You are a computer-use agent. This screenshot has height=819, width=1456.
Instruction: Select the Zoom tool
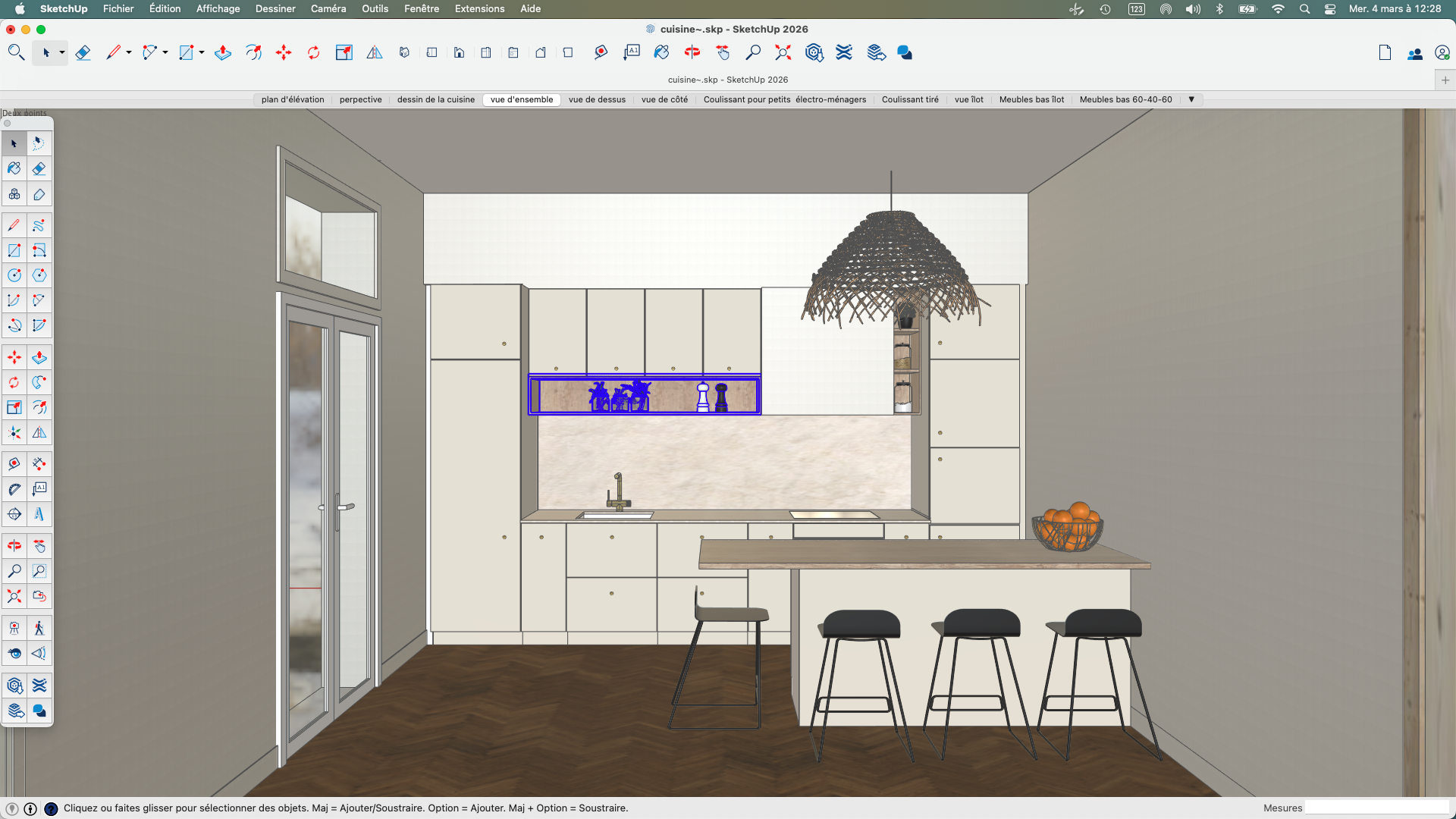click(754, 52)
